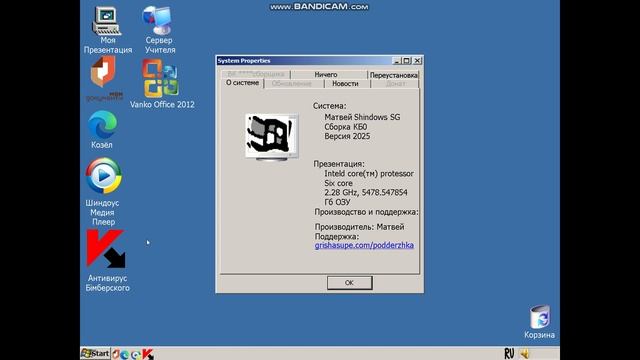Click the System Properties title bar
The height and width of the screenshot is (360, 640).
pos(304,60)
